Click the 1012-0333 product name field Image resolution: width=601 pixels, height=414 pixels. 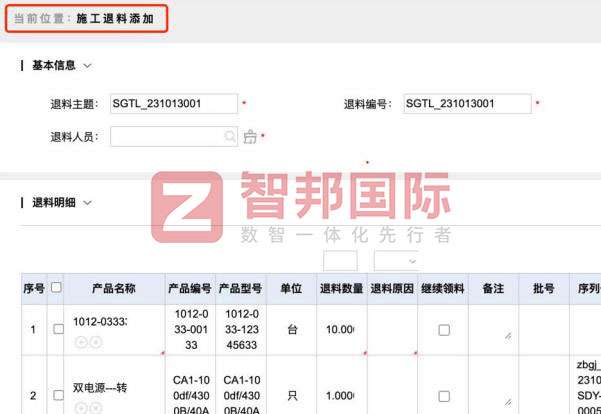100,322
